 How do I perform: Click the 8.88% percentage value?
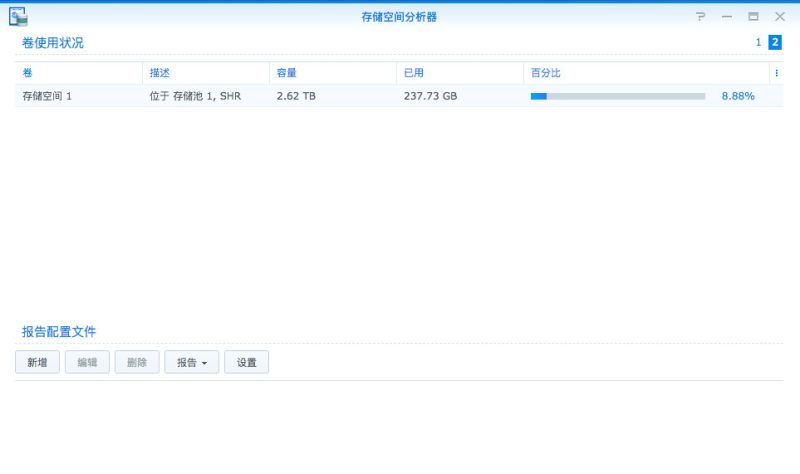[x=738, y=96]
